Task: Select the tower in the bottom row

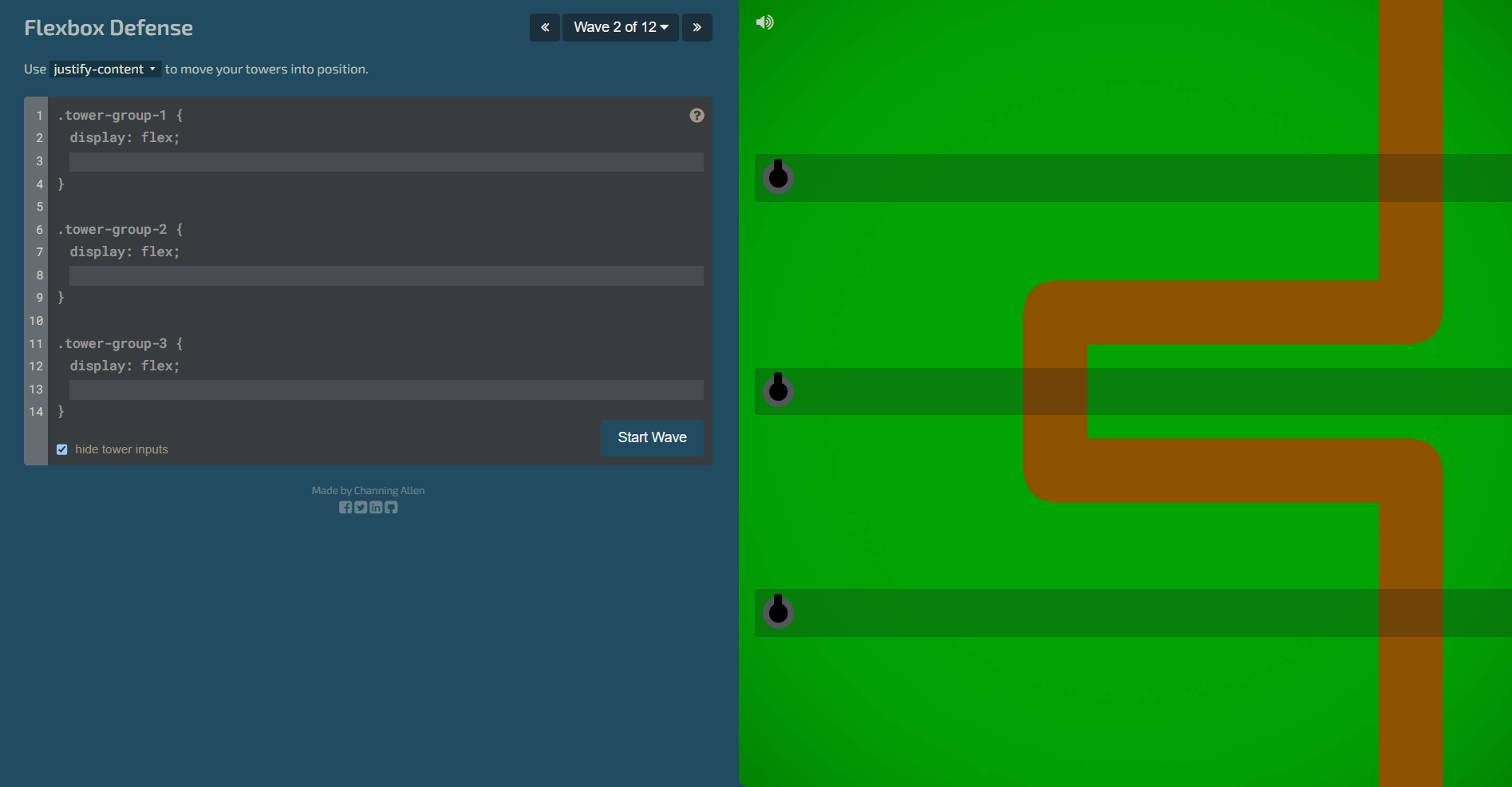Action: pyautogui.click(x=778, y=611)
